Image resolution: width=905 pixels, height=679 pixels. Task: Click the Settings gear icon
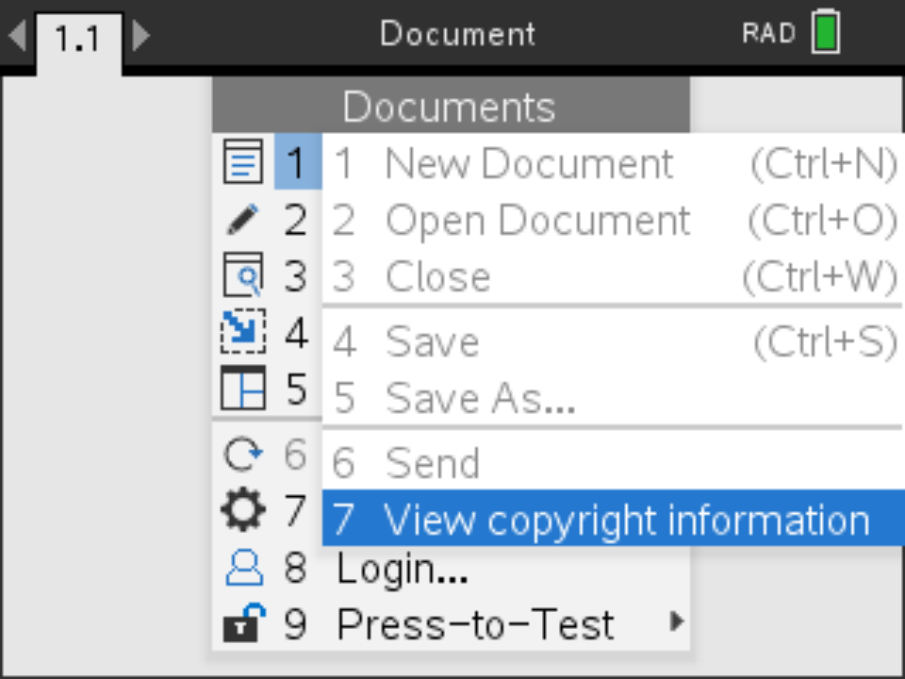tap(242, 513)
